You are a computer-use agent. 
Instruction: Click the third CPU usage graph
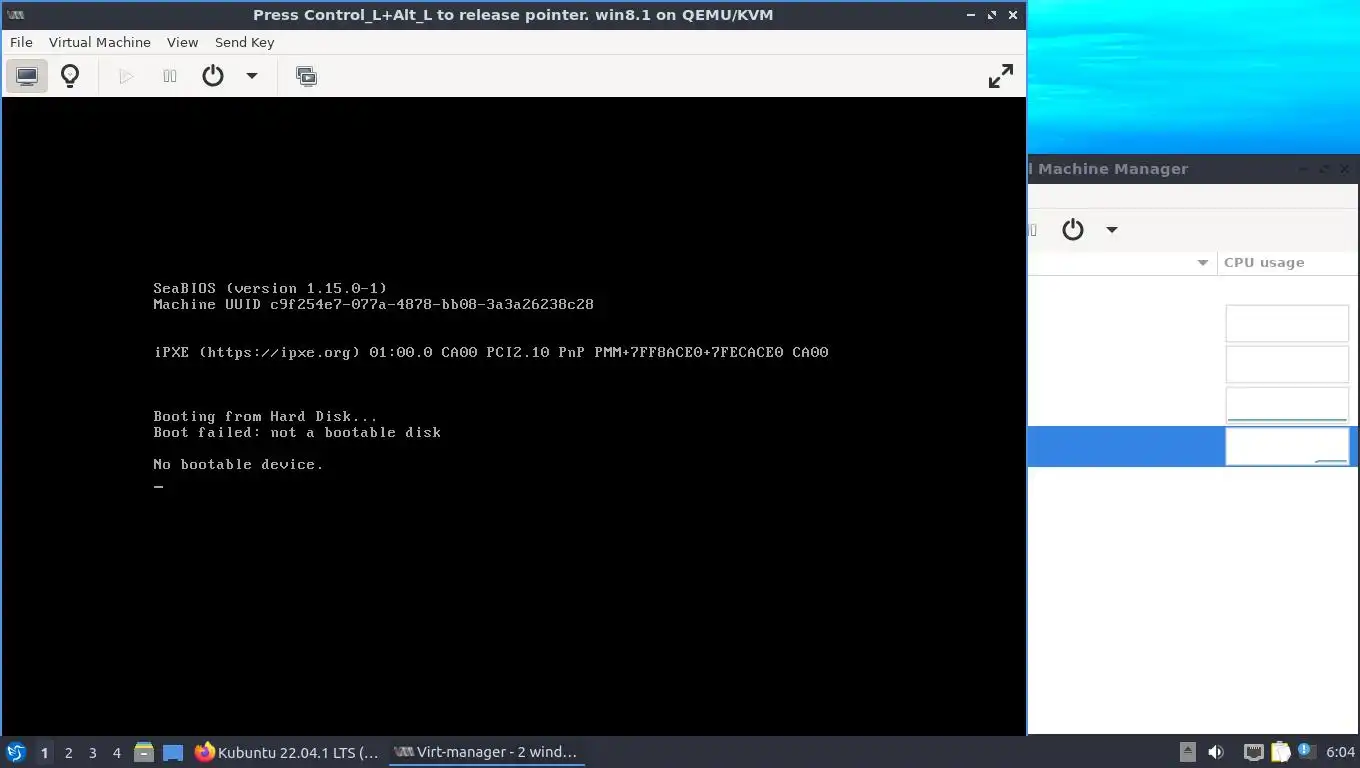point(1287,405)
